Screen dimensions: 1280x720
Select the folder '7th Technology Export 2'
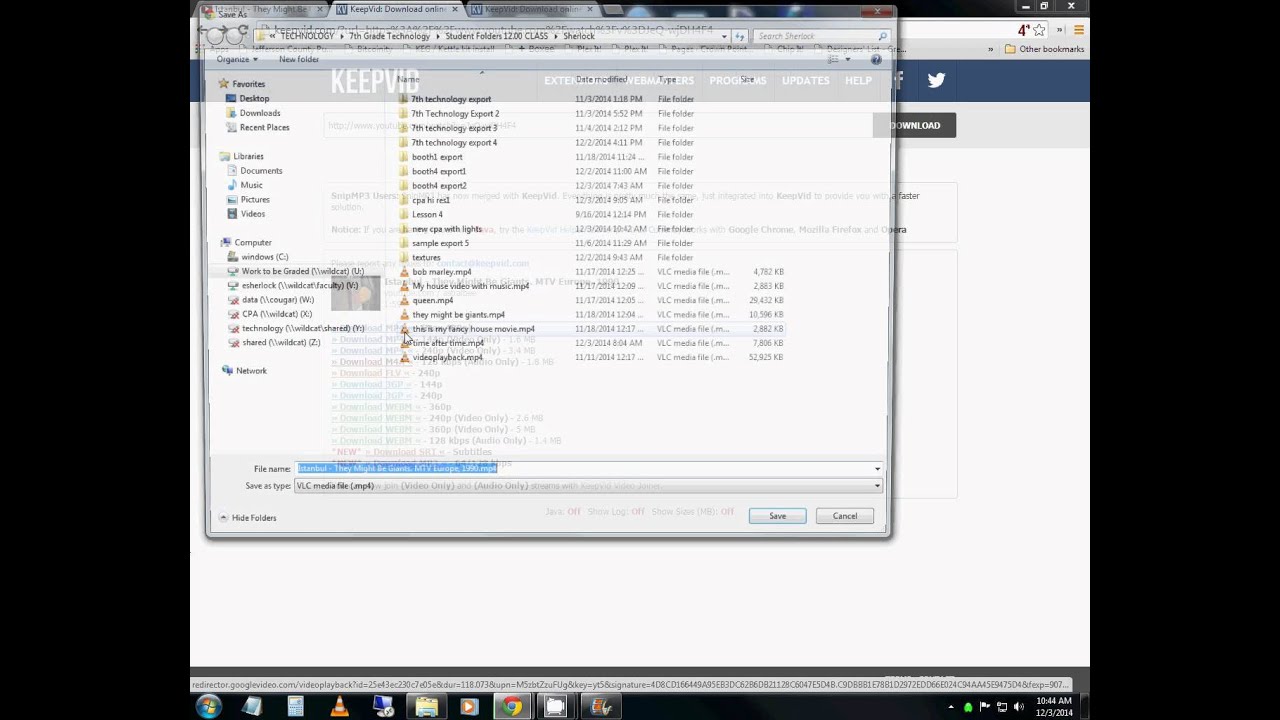coord(455,114)
